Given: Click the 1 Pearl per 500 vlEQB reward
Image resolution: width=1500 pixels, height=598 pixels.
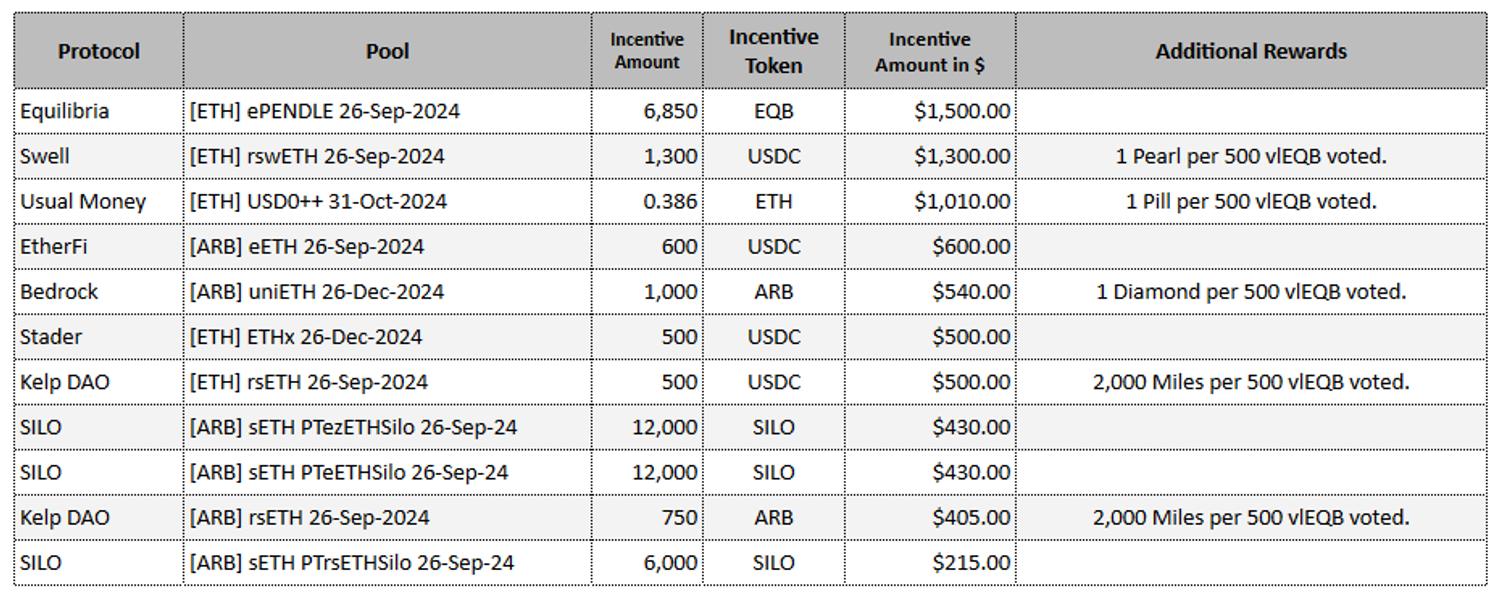Looking at the screenshot, I should (x=1250, y=156).
